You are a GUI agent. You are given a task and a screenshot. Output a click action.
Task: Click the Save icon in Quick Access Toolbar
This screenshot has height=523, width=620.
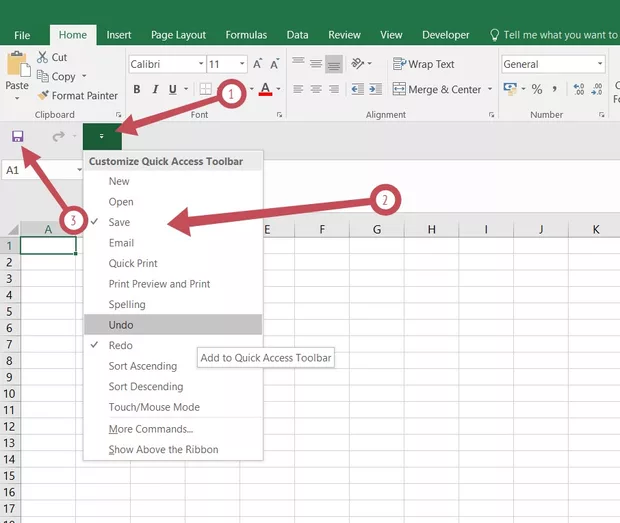pyautogui.click(x=17, y=136)
